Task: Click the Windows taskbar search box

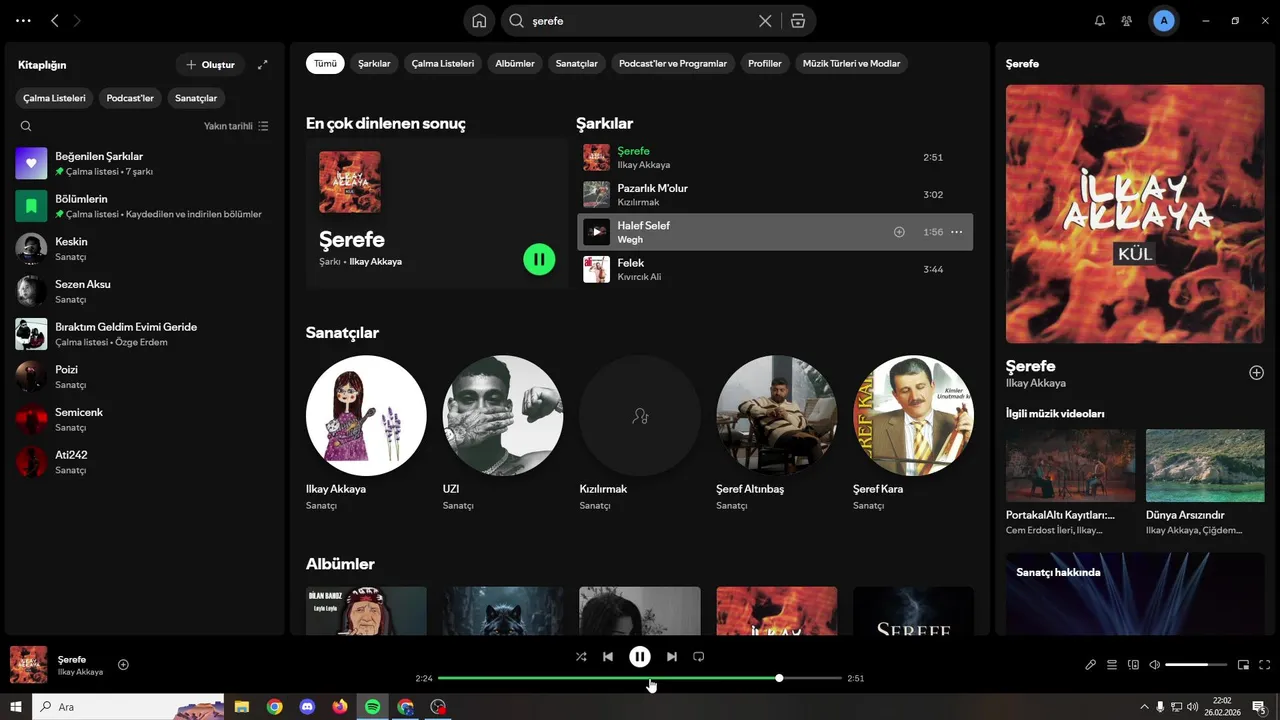Action: (128, 707)
